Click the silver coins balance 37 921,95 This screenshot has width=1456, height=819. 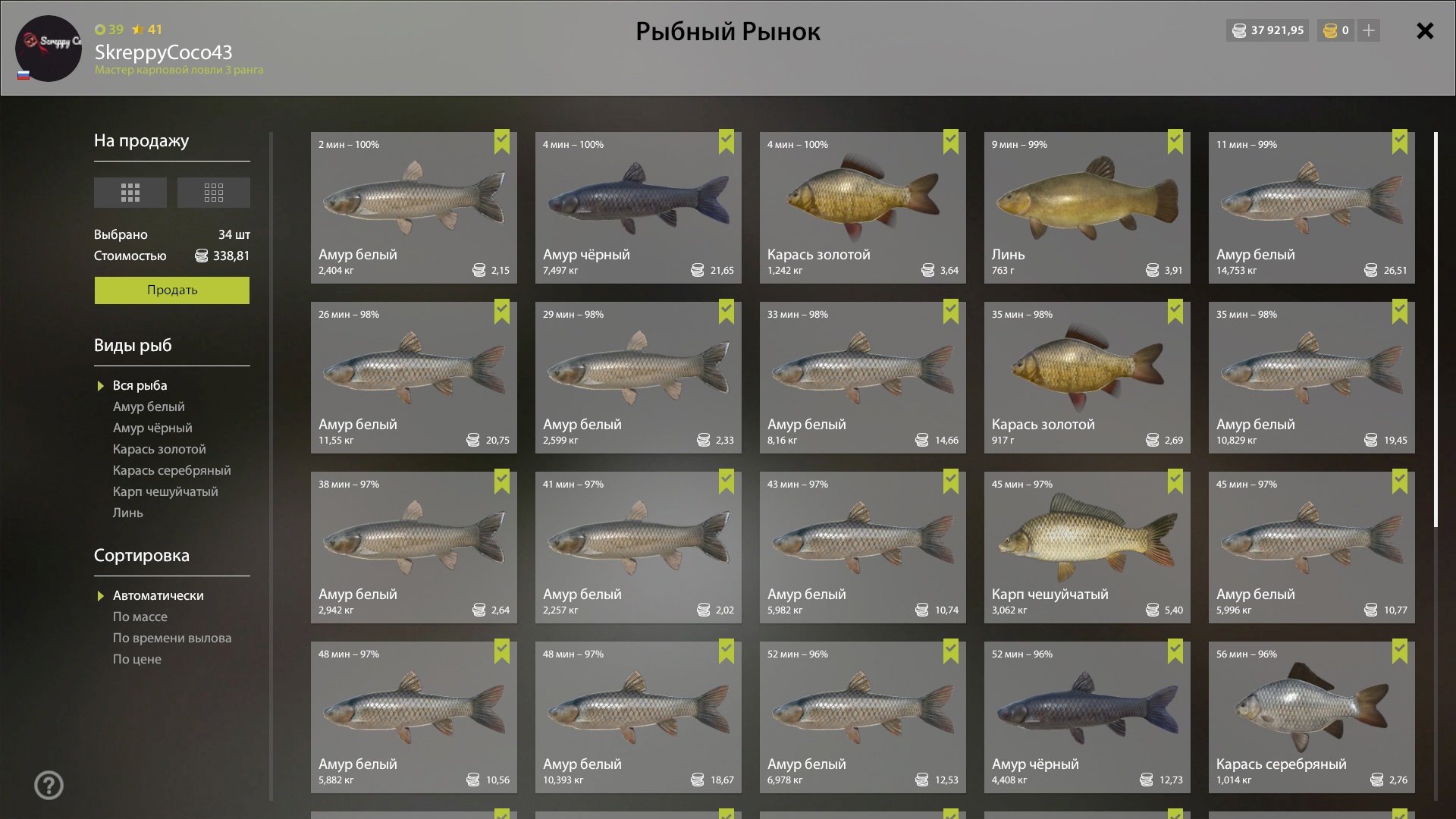point(1267,30)
